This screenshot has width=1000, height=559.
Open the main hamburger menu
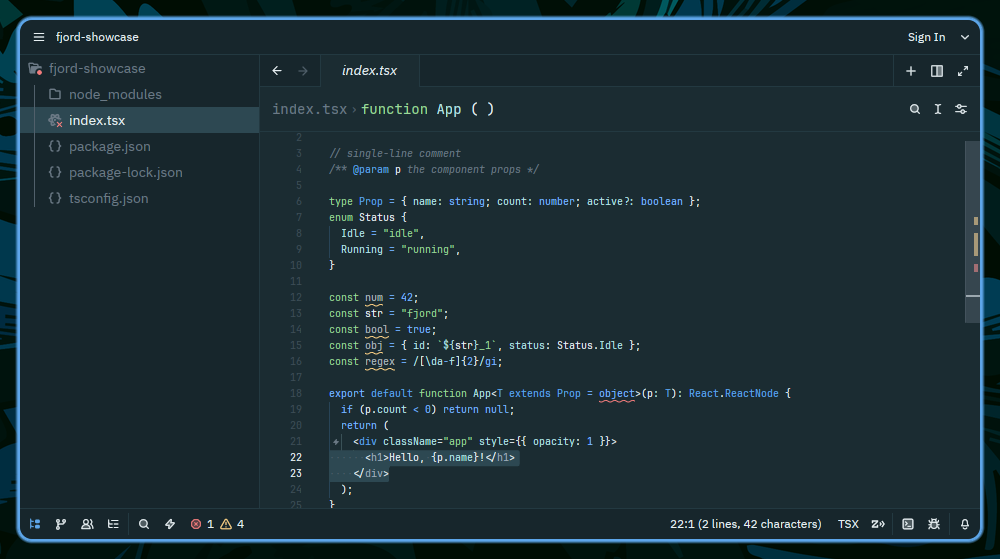coord(39,37)
